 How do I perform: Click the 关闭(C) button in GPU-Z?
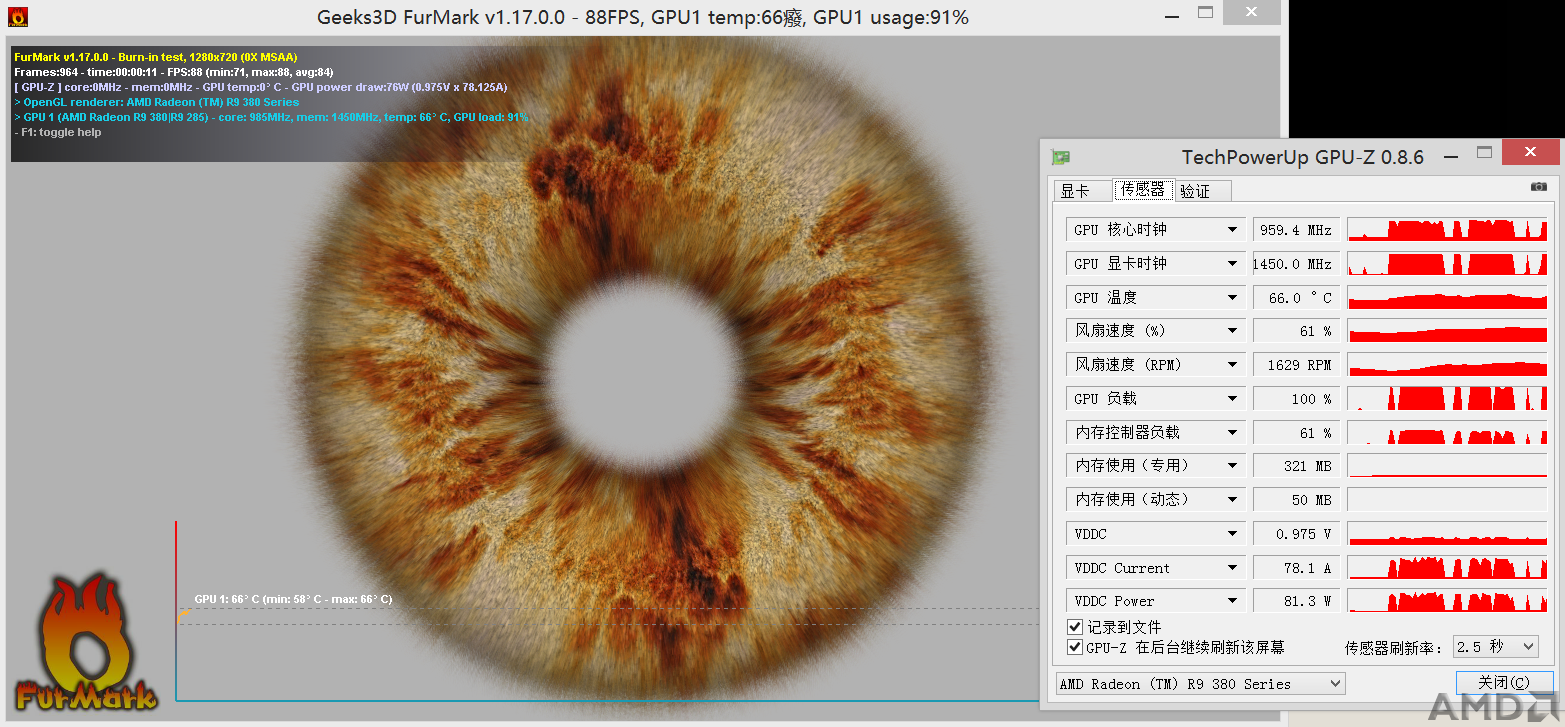point(1504,683)
